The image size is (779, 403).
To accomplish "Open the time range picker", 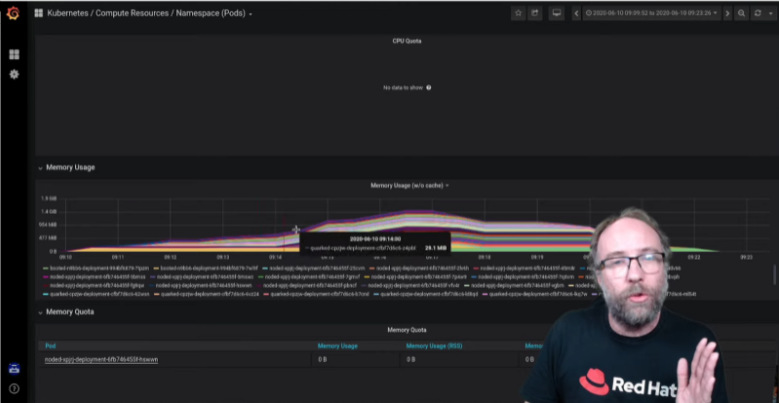I will click(652, 13).
